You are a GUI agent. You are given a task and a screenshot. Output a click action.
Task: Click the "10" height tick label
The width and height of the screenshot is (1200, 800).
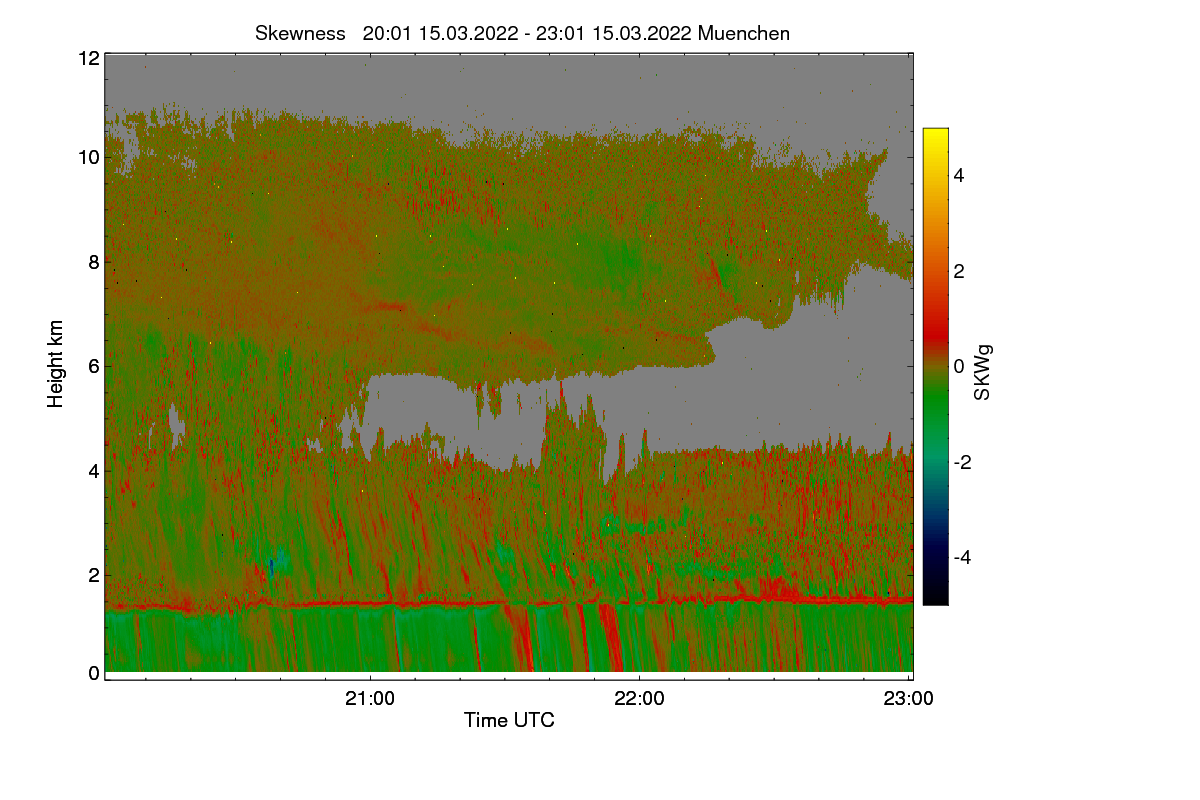click(x=88, y=157)
